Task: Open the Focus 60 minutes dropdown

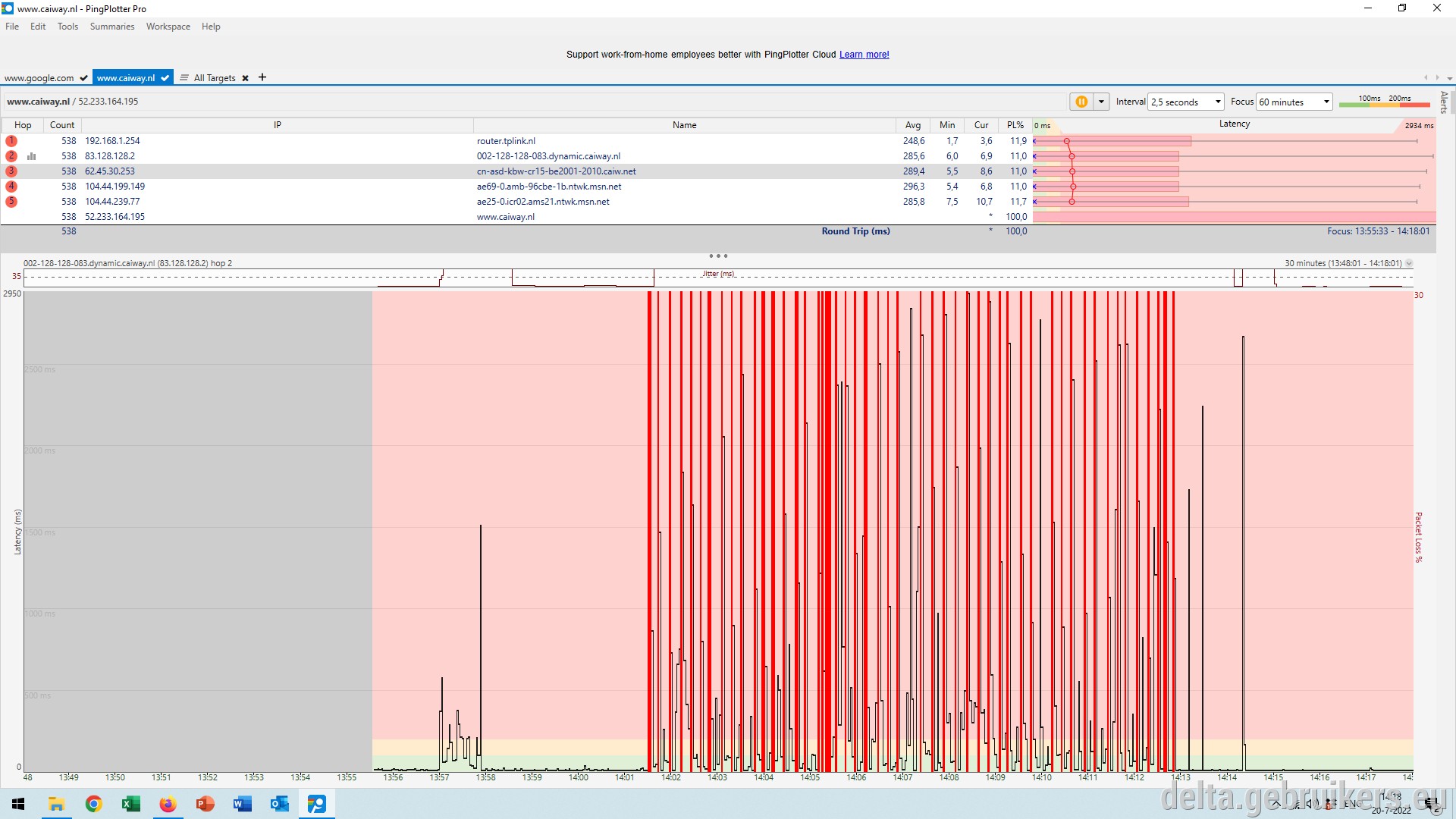Action: [1294, 102]
